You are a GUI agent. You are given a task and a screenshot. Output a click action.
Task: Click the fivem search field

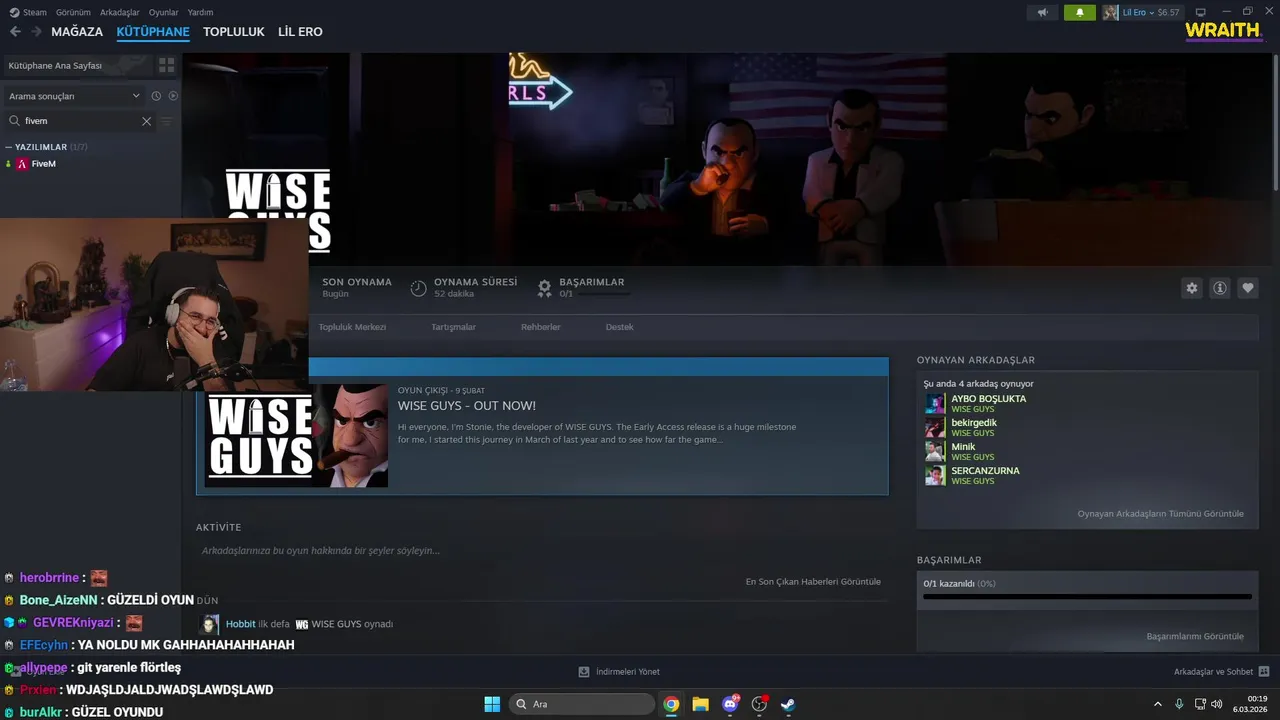(x=78, y=121)
